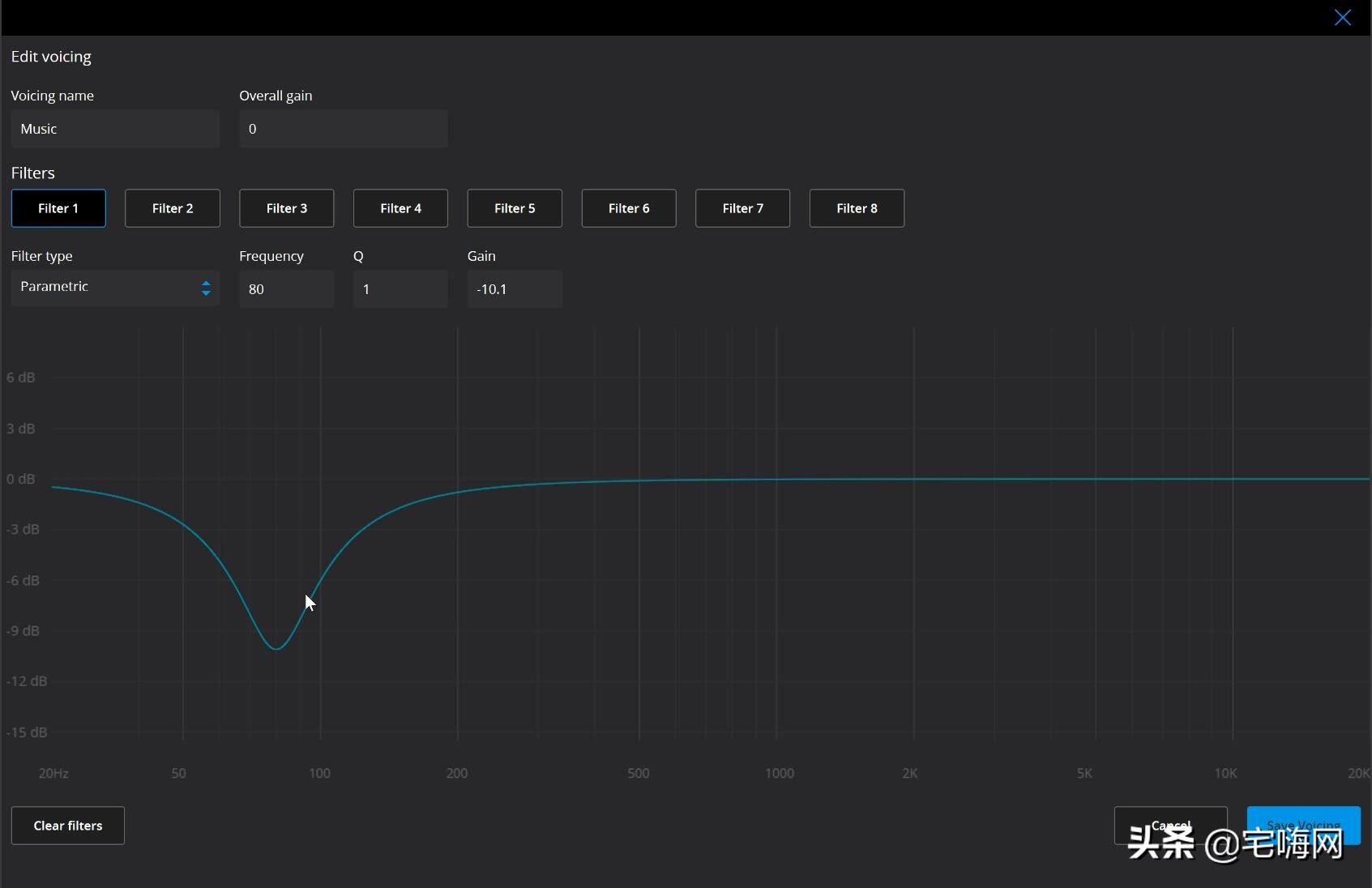This screenshot has height=888, width=1372.
Task: Click the EQ curve dip near 80 Hz
Action: 276,648
